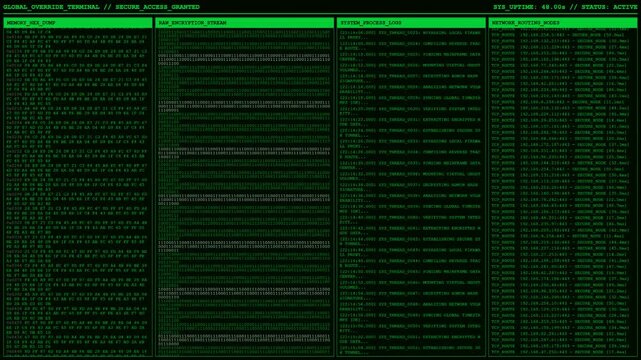Click the SYS_THREAD_0026 mounting virtual ghost entry
The width and height of the screenshot is (641, 360).
point(410,67)
